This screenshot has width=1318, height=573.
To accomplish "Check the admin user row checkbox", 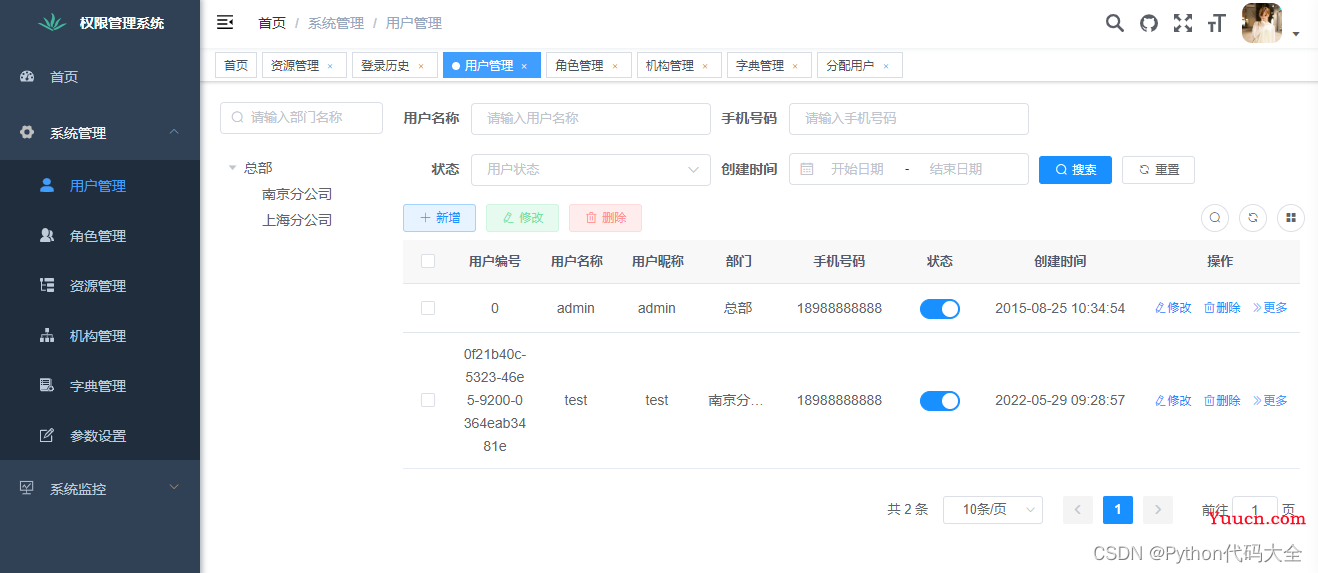I will (x=428, y=308).
